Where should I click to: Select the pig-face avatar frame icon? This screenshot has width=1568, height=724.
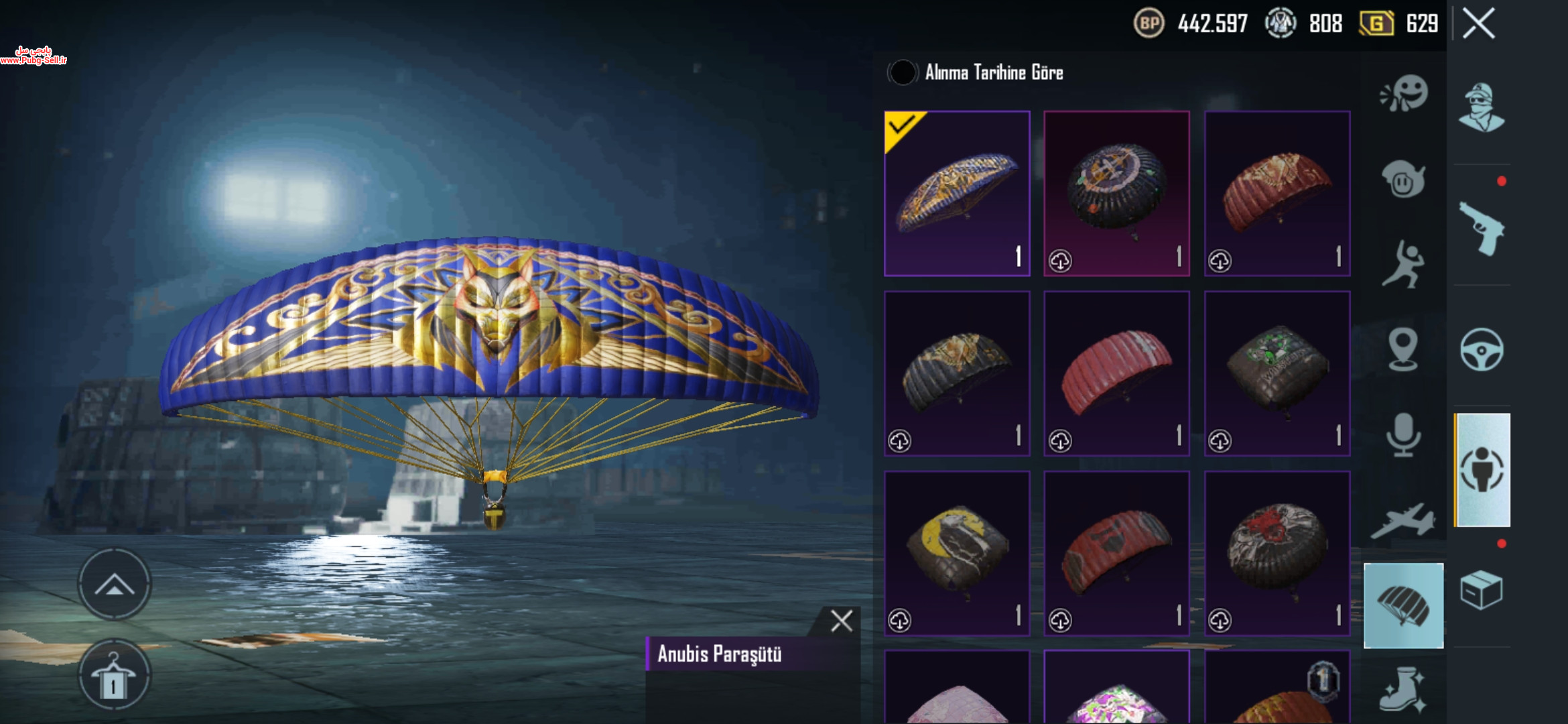(x=1404, y=179)
